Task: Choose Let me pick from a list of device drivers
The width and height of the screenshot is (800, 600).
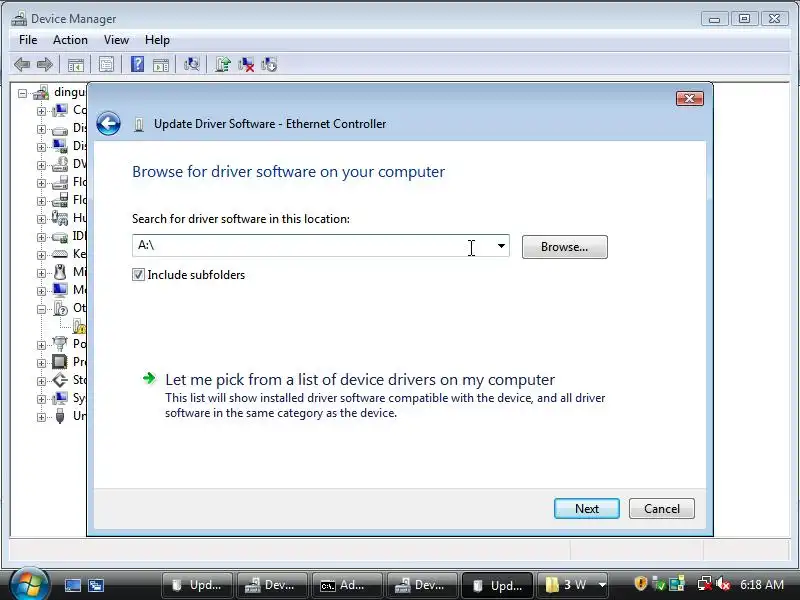Action: 360,380
